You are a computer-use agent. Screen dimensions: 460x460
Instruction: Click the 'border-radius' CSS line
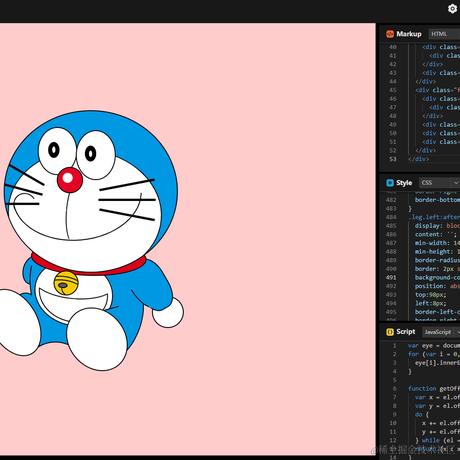437,260
